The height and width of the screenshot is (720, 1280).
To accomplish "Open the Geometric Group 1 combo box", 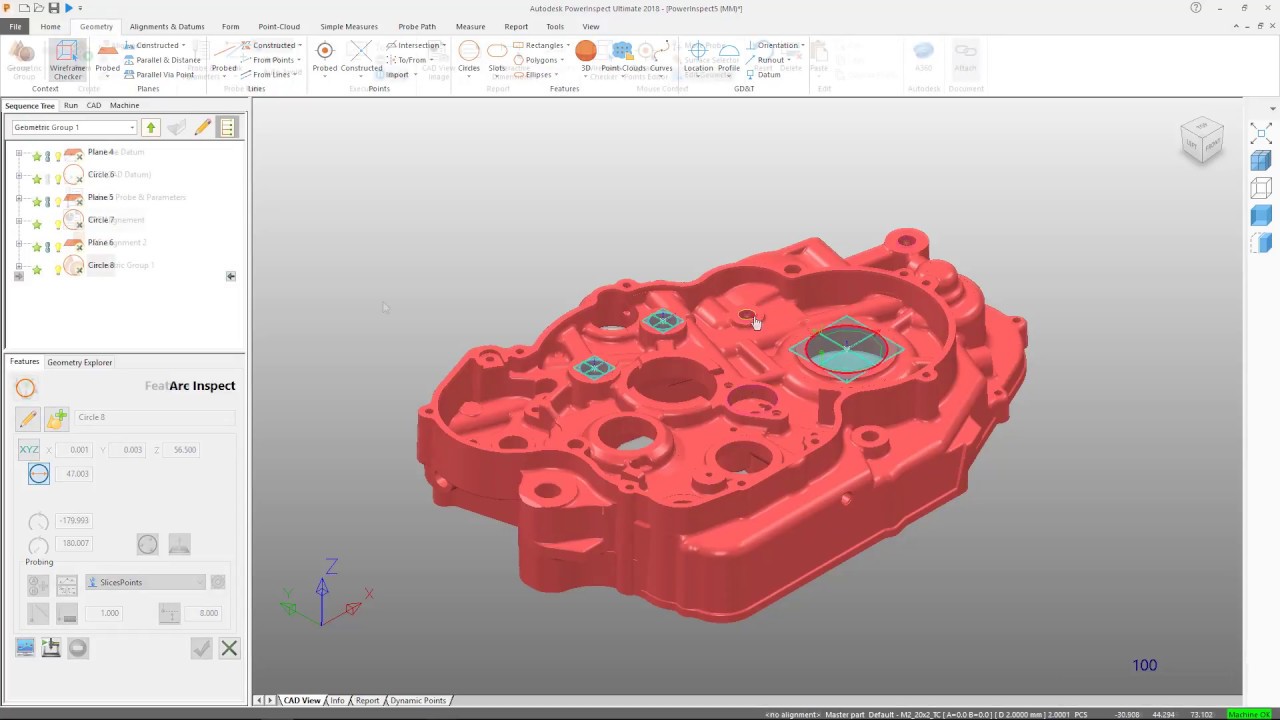I will pyautogui.click(x=74, y=127).
